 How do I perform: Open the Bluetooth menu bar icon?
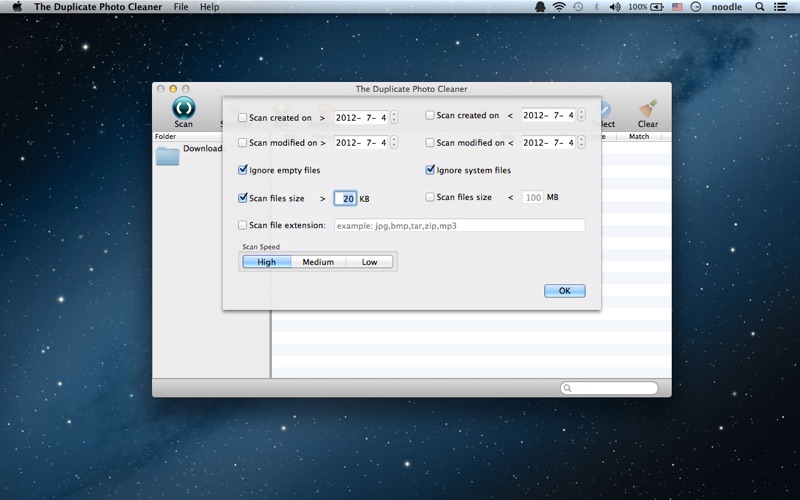596,7
